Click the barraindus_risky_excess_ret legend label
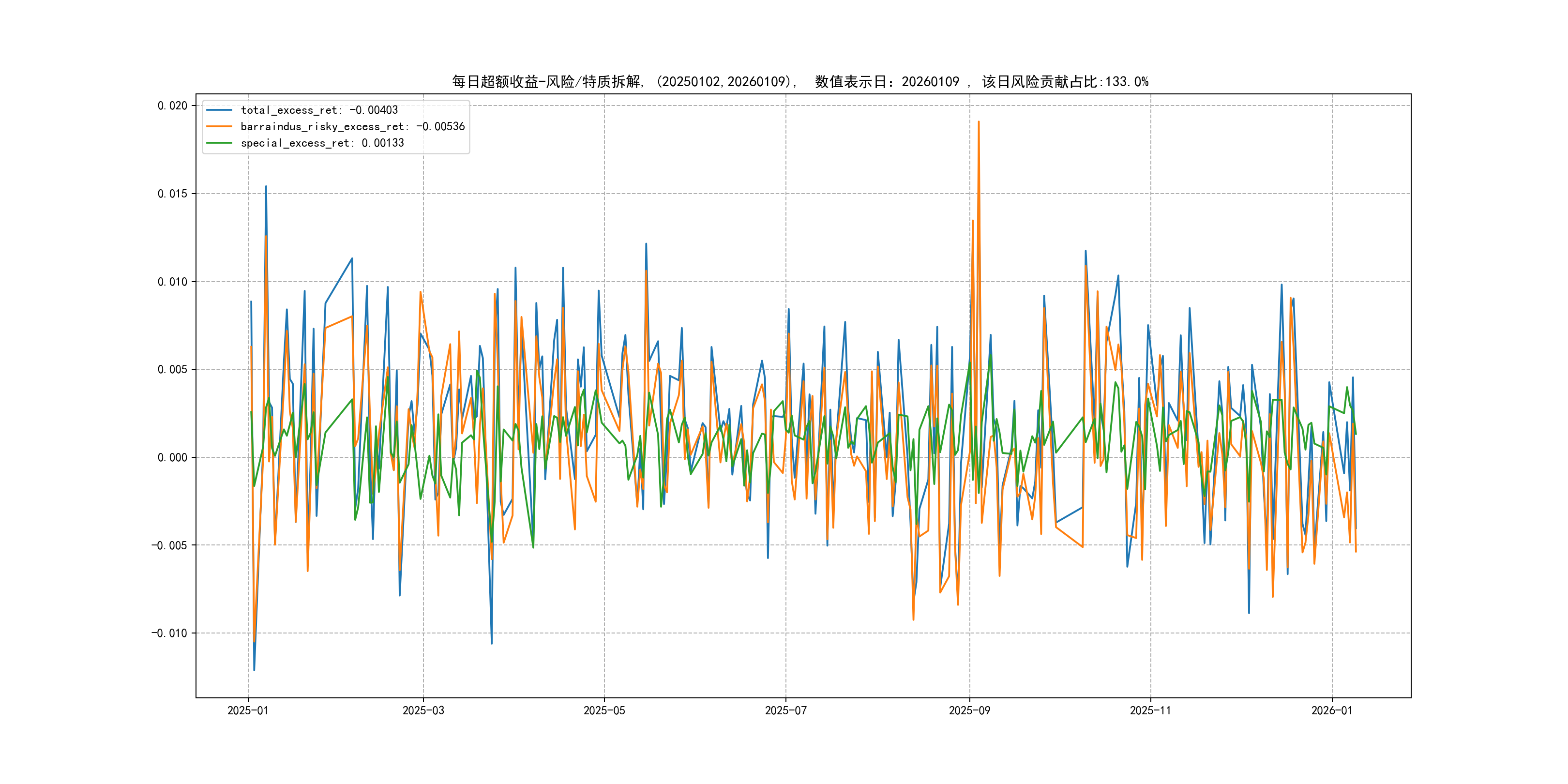This screenshot has width=1568, height=784. point(352,127)
